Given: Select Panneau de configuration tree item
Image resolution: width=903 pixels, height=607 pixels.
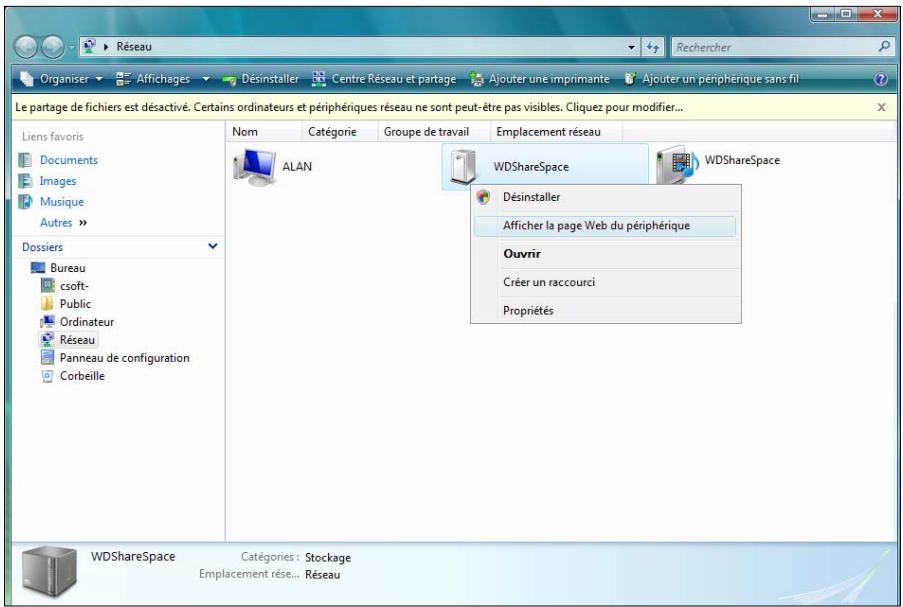Looking at the screenshot, I should click(x=124, y=358).
